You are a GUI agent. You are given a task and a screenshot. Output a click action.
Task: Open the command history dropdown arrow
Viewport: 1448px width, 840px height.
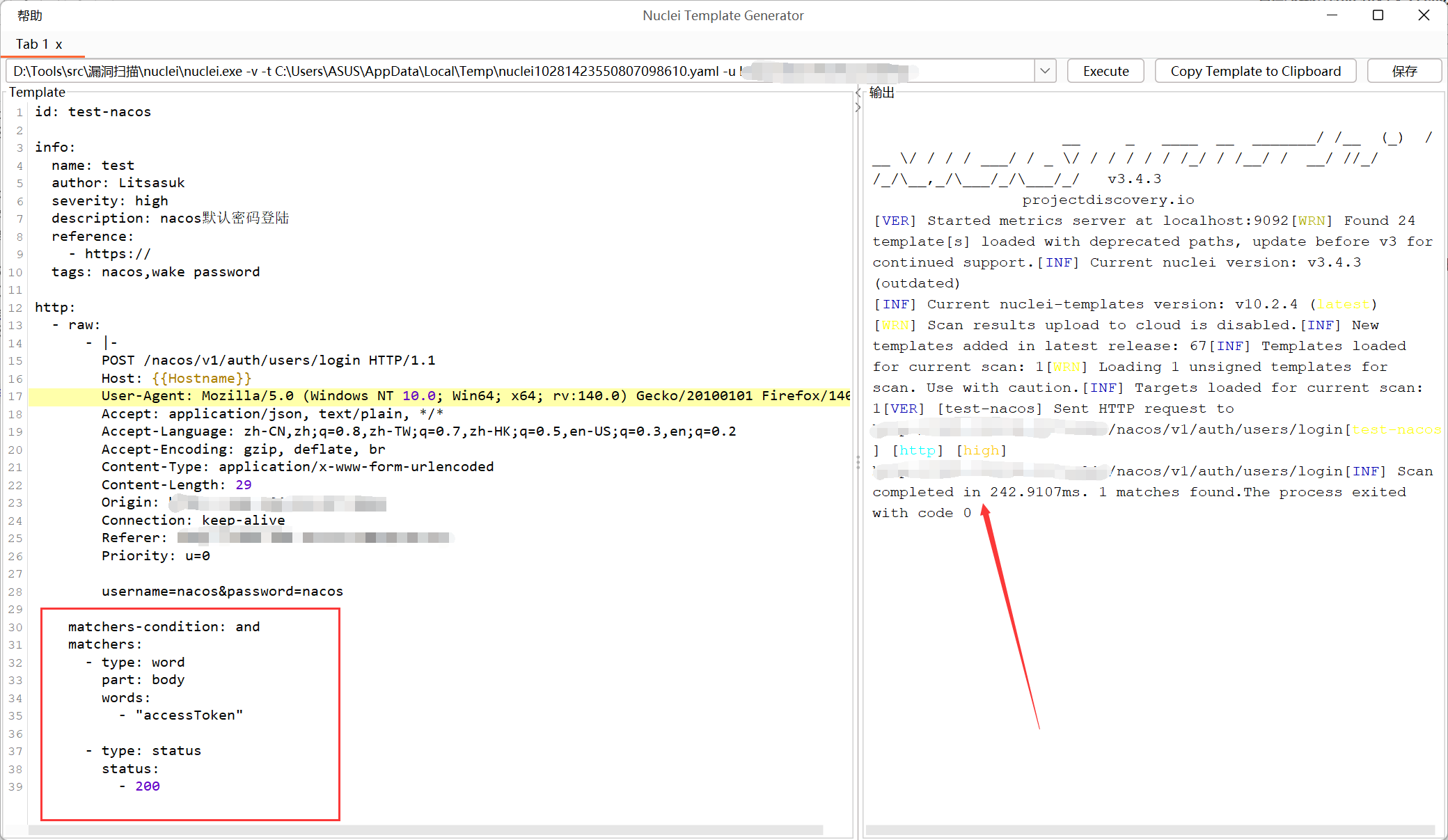point(1045,71)
